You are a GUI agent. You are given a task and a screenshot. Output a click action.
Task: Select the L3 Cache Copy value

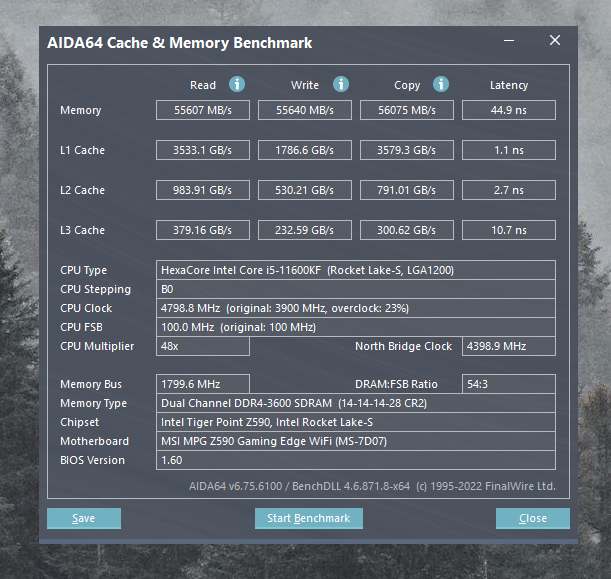(407, 230)
